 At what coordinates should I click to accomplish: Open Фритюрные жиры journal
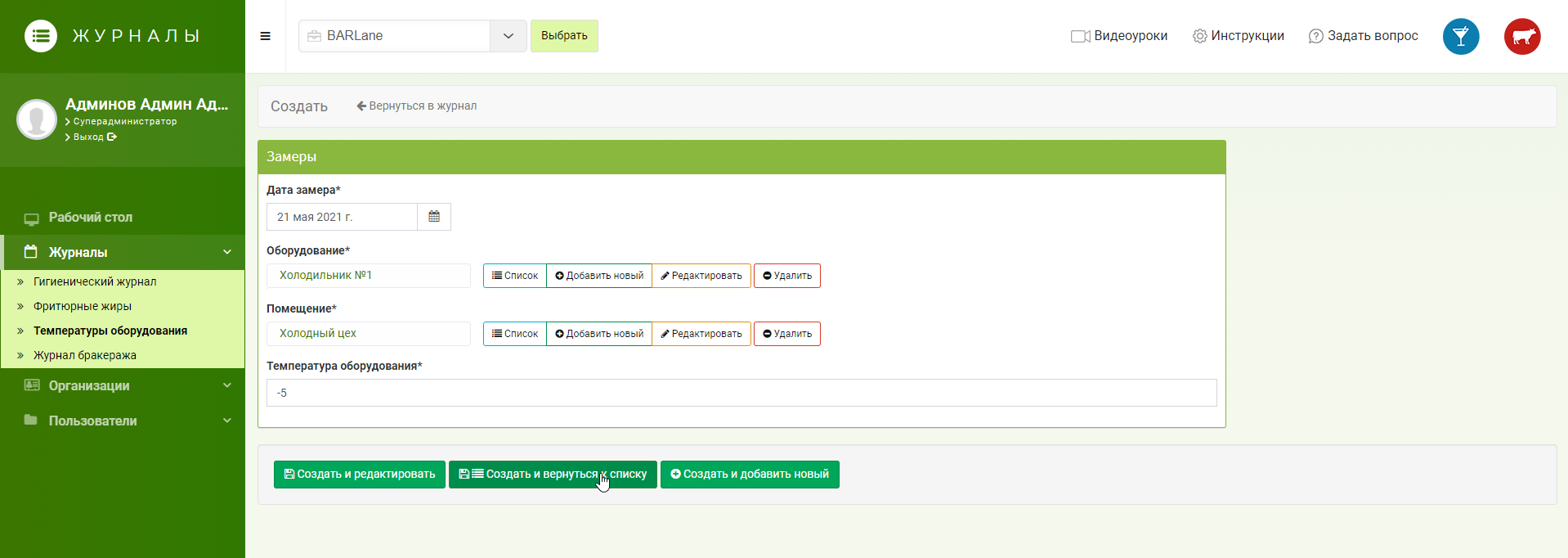tap(83, 306)
